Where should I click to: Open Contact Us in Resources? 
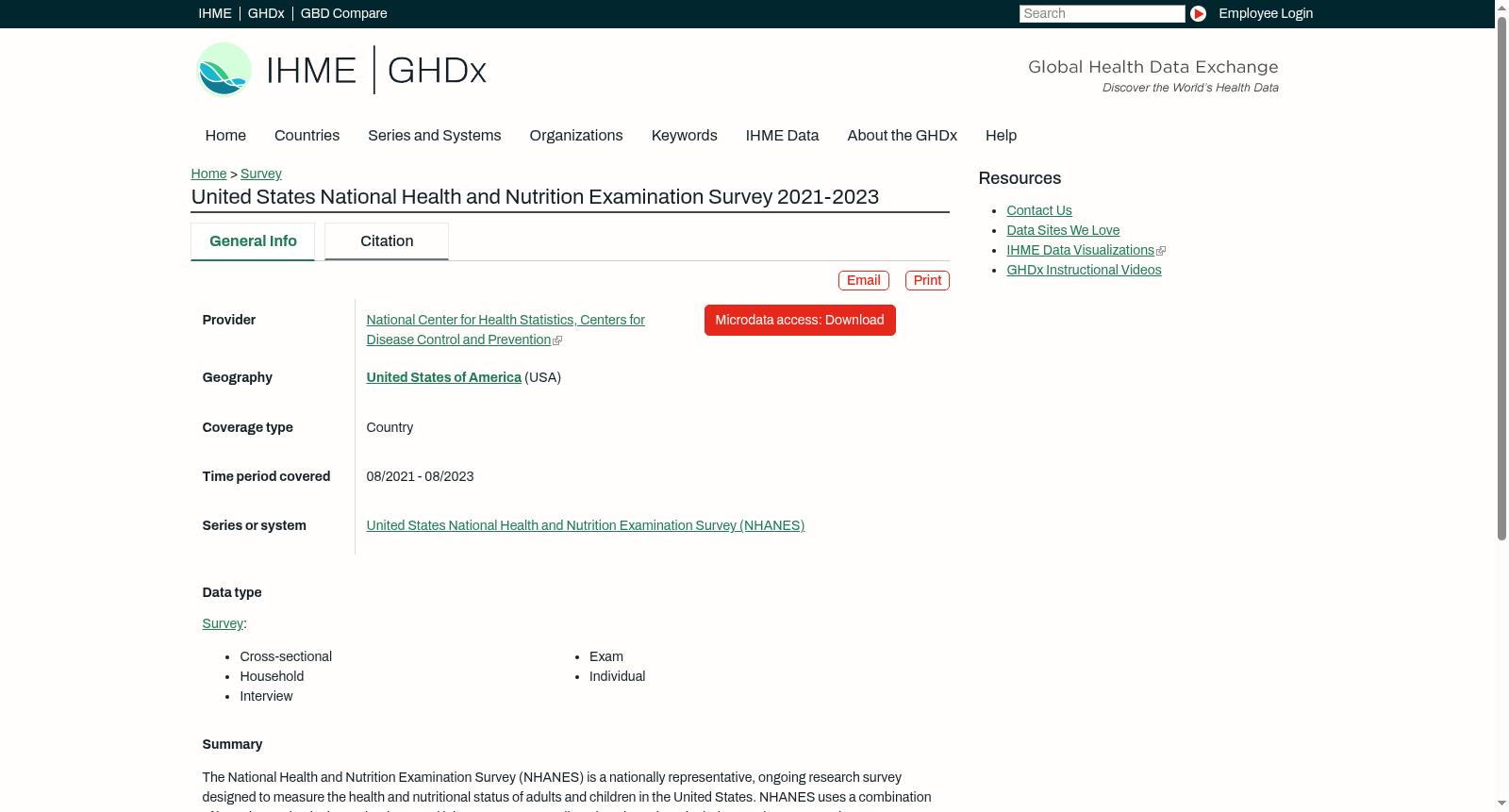1039,210
